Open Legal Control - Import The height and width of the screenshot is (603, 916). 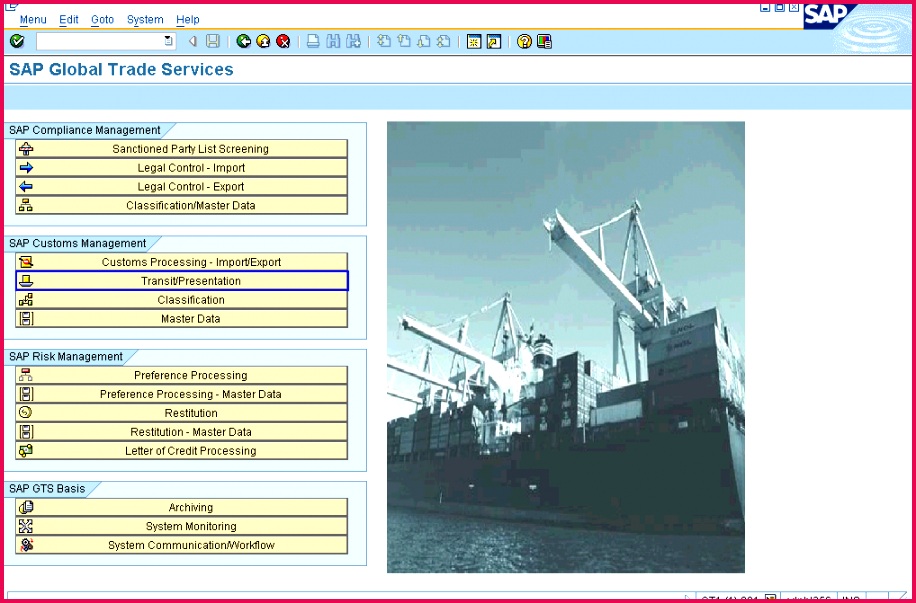tap(182, 168)
